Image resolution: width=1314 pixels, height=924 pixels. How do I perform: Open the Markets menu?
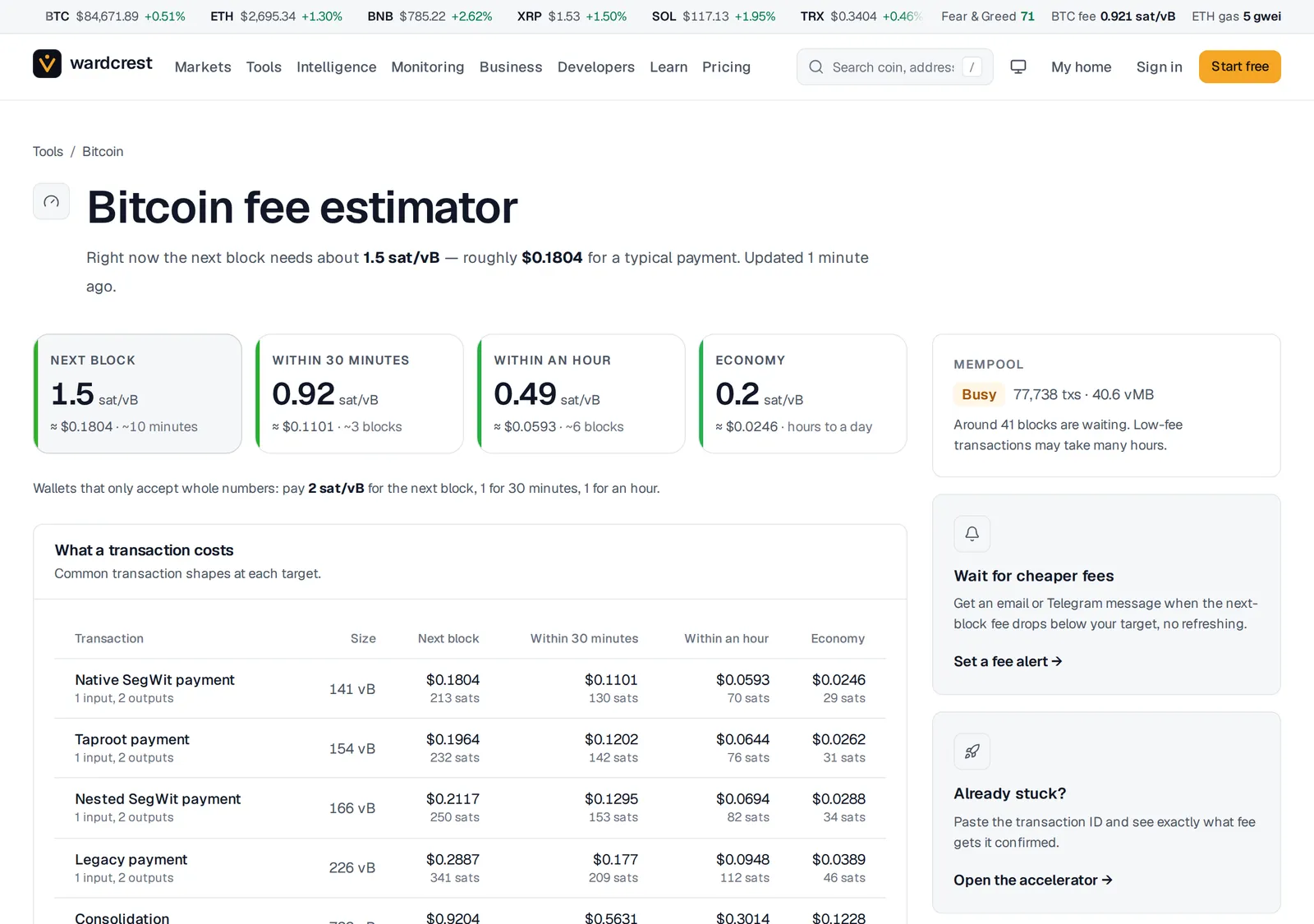[x=203, y=67]
